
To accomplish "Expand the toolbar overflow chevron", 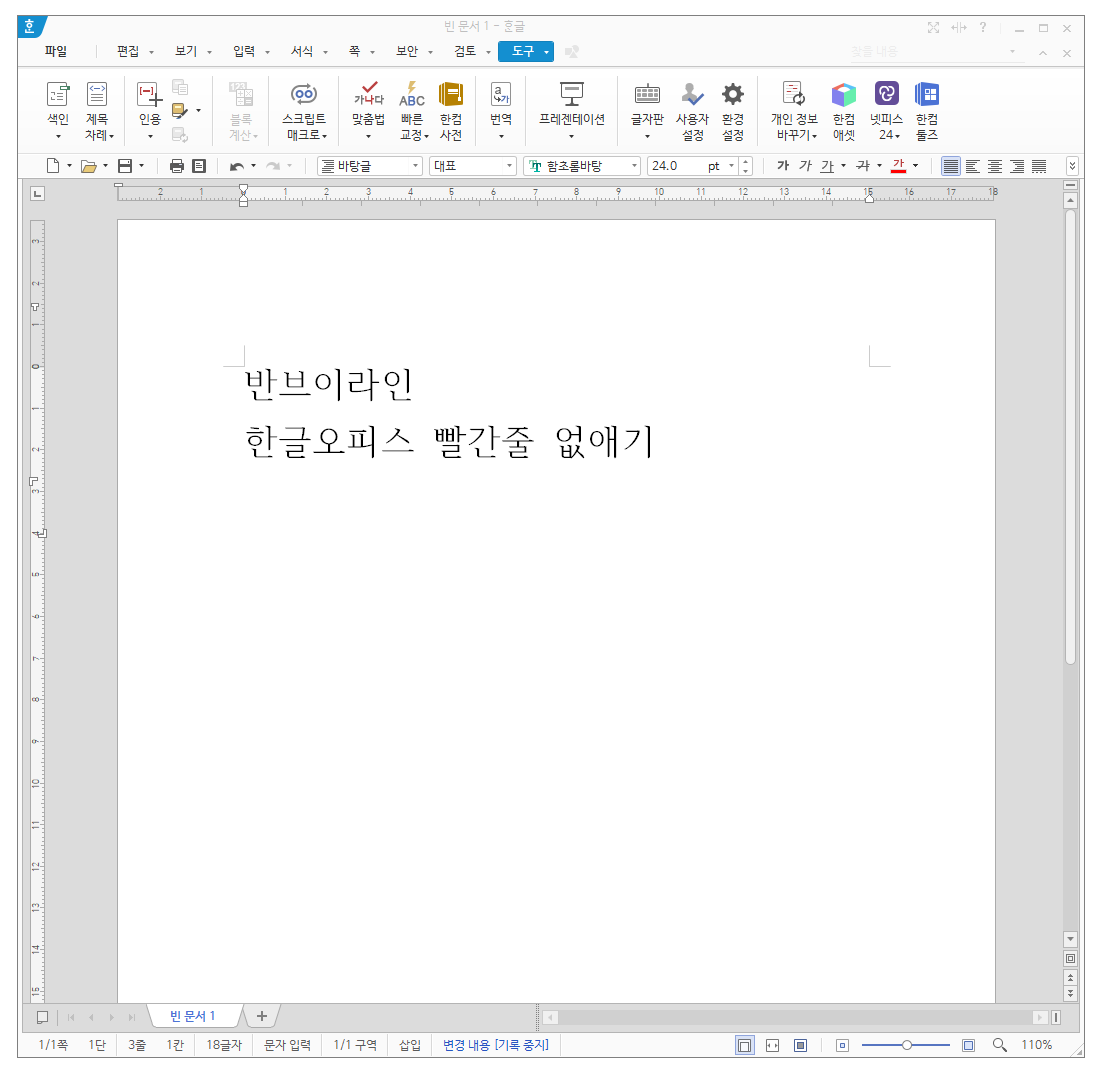I will click(x=1072, y=166).
